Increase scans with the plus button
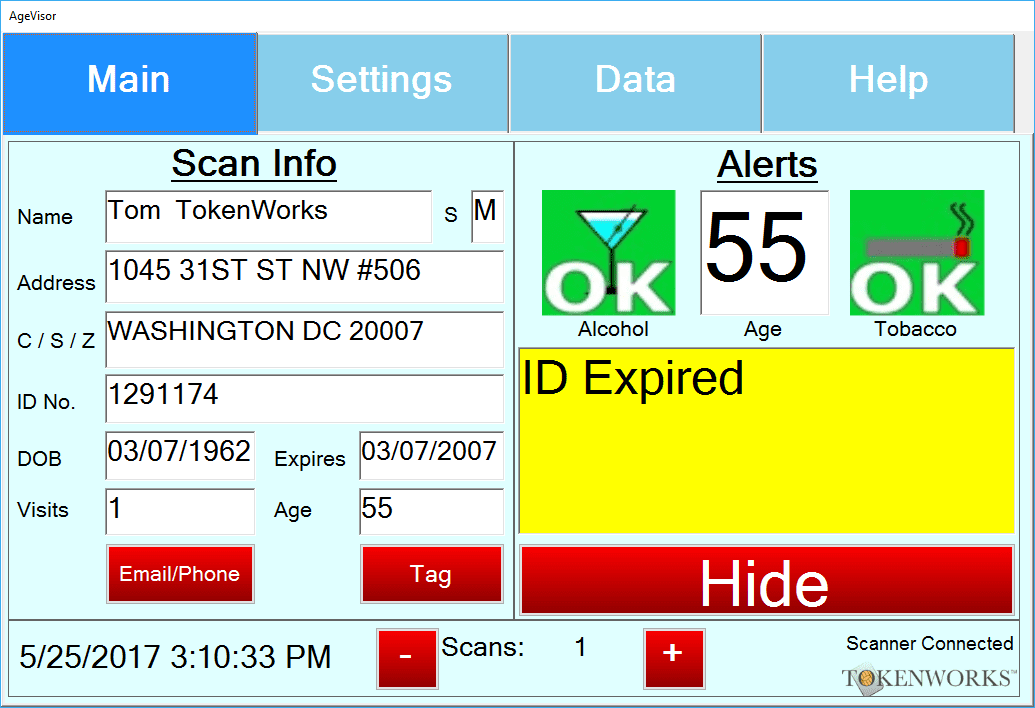Screen dimensions: 1035x708 674,659
